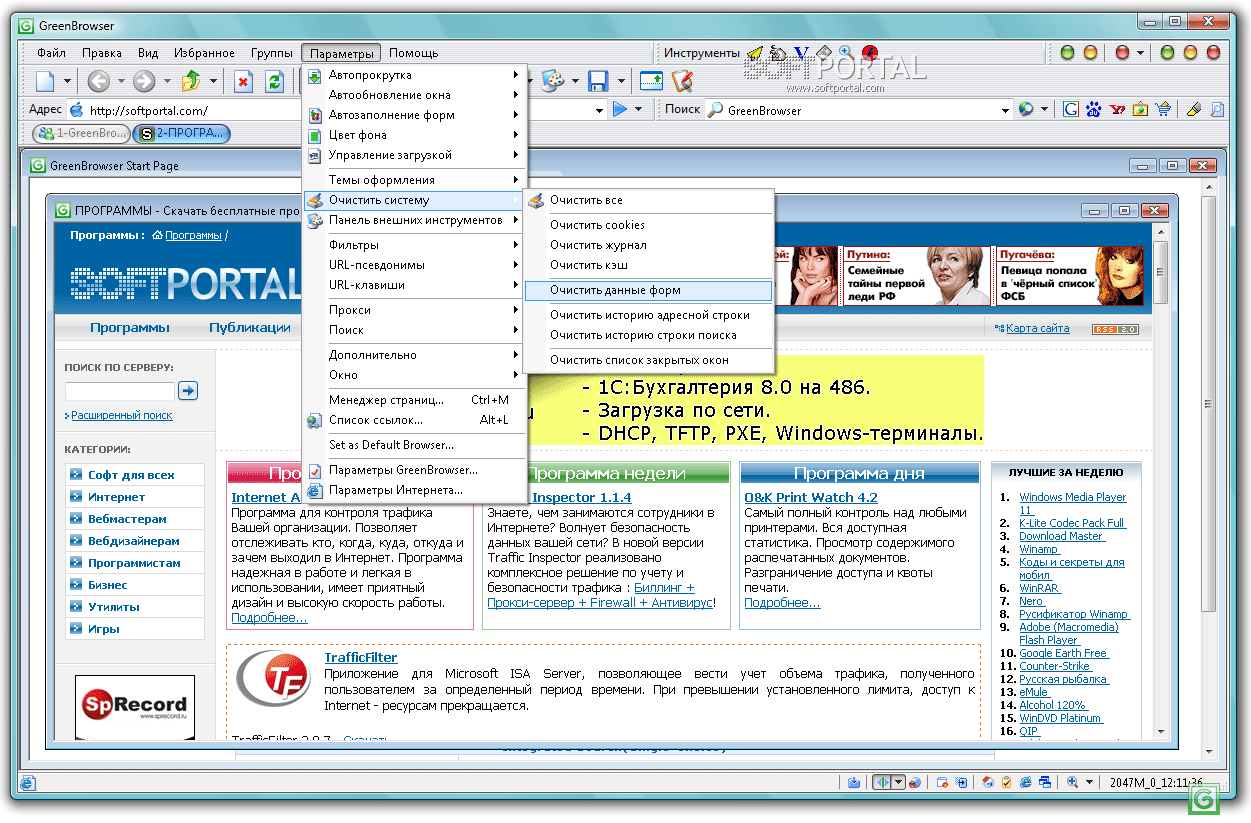Expand the Прокси submenu
This screenshot has height=823, width=1251.
pos(414,310)
